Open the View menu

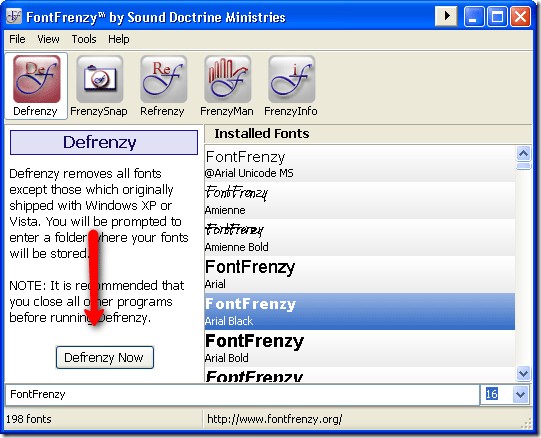(x=48, y=39)
